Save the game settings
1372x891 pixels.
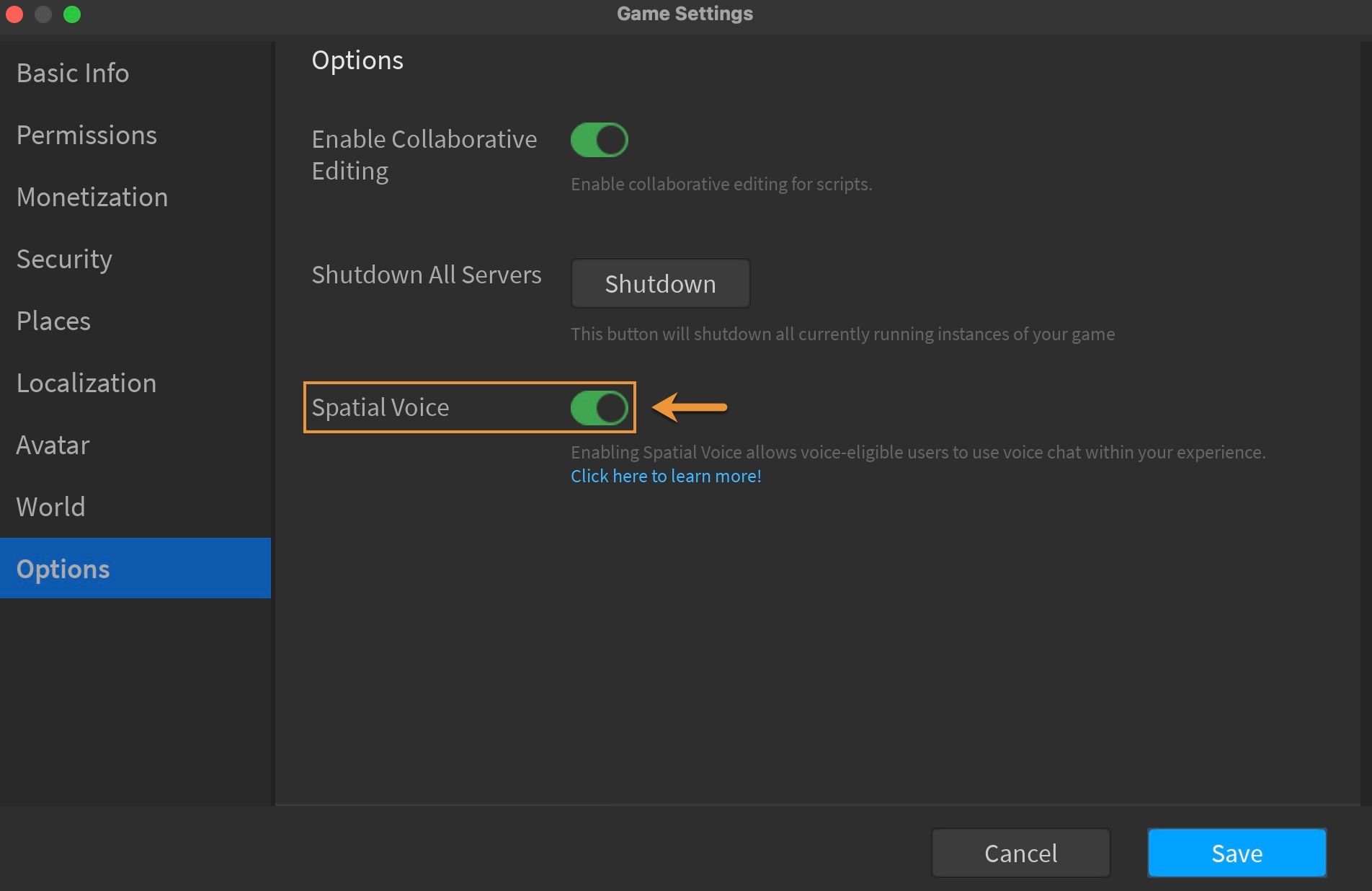(x=1237, y=853)
